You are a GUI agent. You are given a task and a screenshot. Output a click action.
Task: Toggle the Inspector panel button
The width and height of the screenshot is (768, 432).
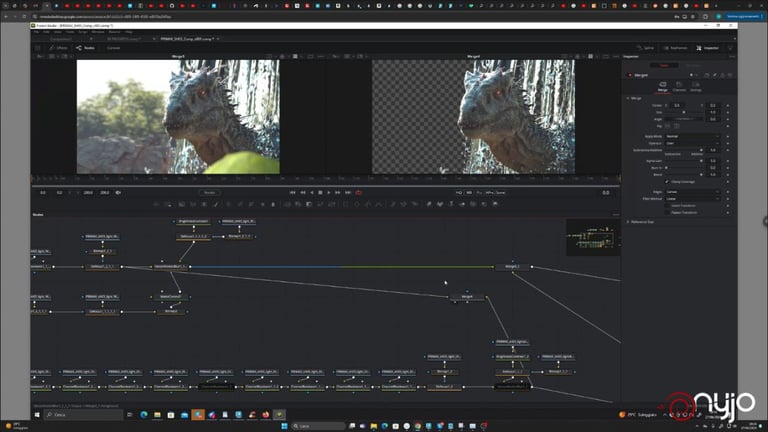pyautogui.click(x=708, y=48)
